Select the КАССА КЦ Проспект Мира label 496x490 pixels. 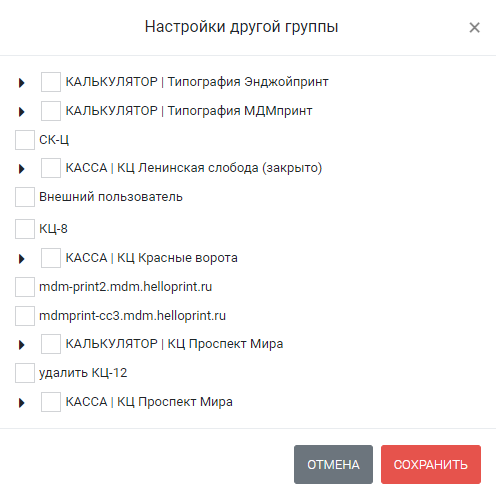click(x=149, y=402)
